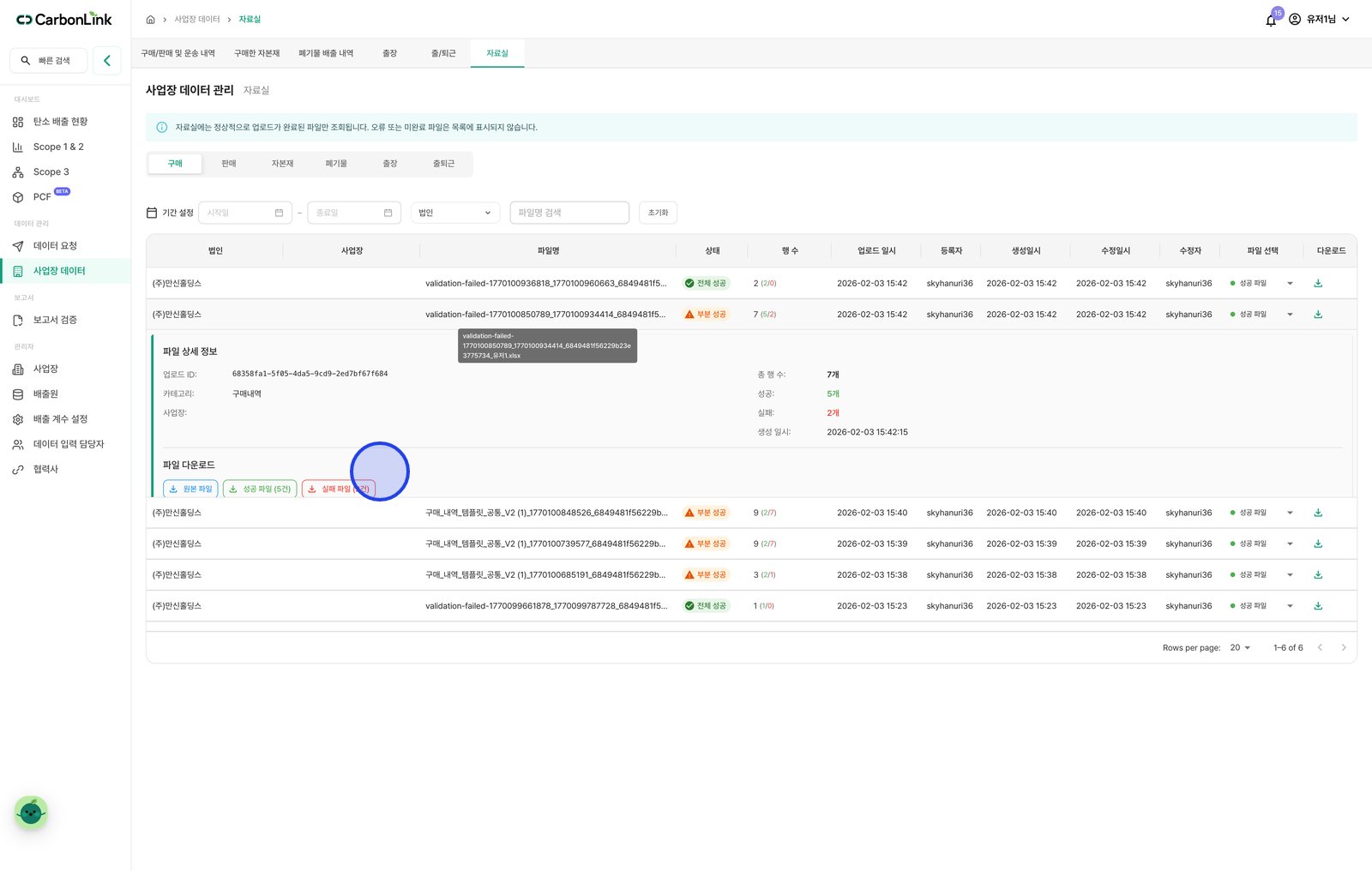Select the 출퇴근 category toggle
Screen dimensions: 1372x871
coord(443,164)
